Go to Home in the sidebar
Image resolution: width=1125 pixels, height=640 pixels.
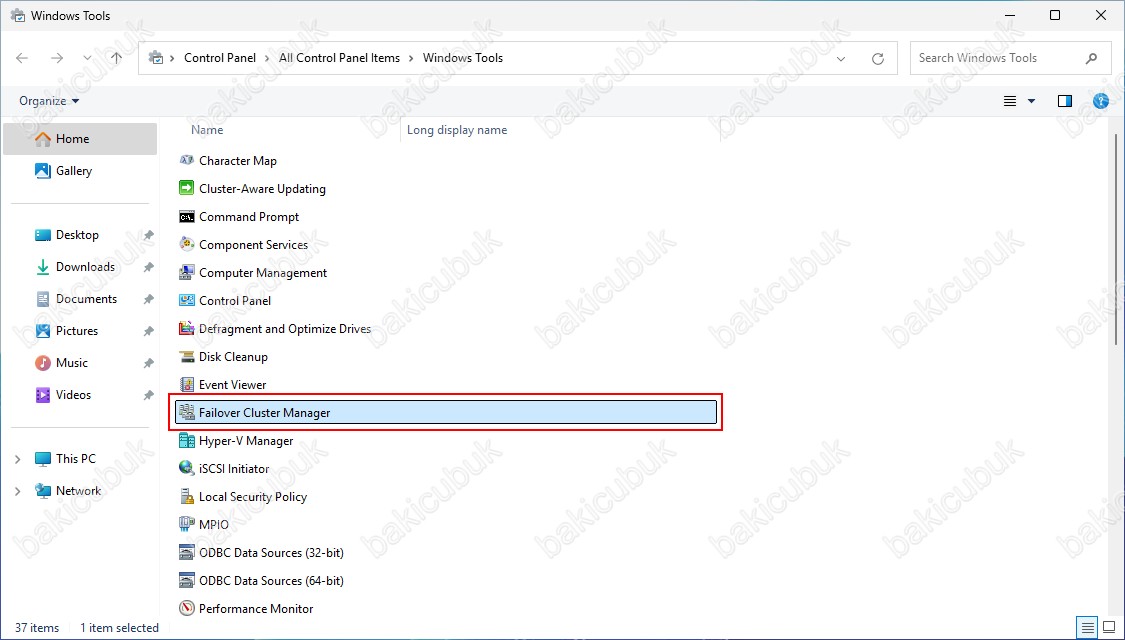[x=80, y=138]
